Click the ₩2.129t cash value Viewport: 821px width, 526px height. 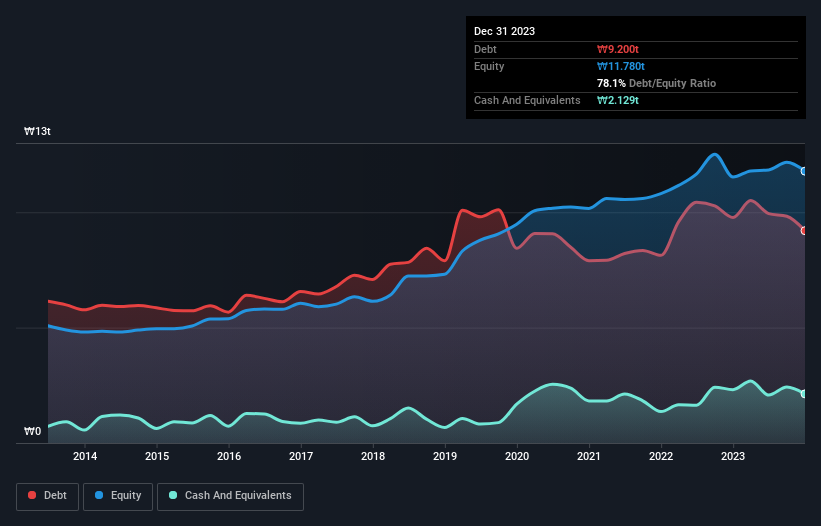618,100
